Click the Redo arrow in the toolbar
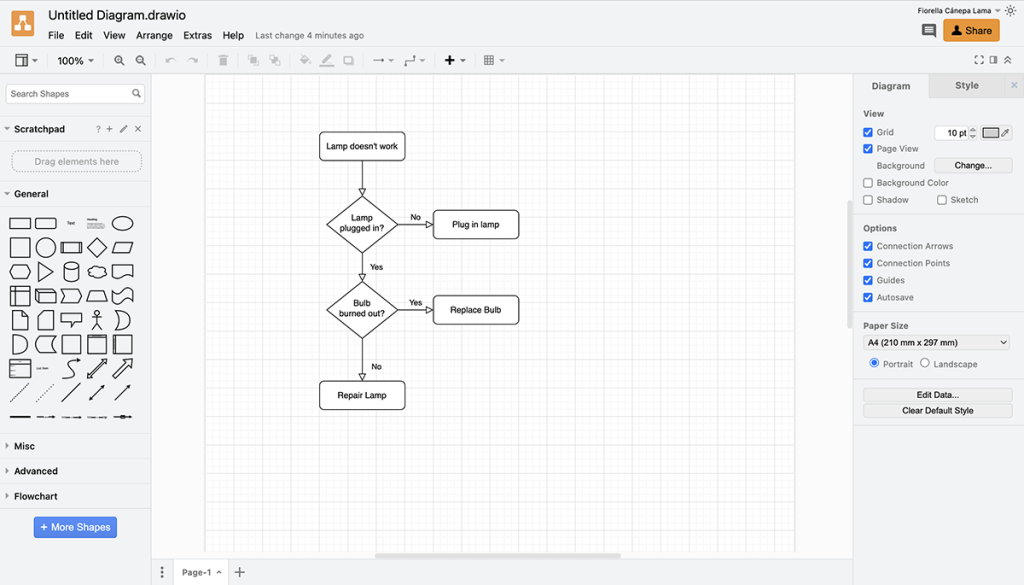 (x=191, y=60)
